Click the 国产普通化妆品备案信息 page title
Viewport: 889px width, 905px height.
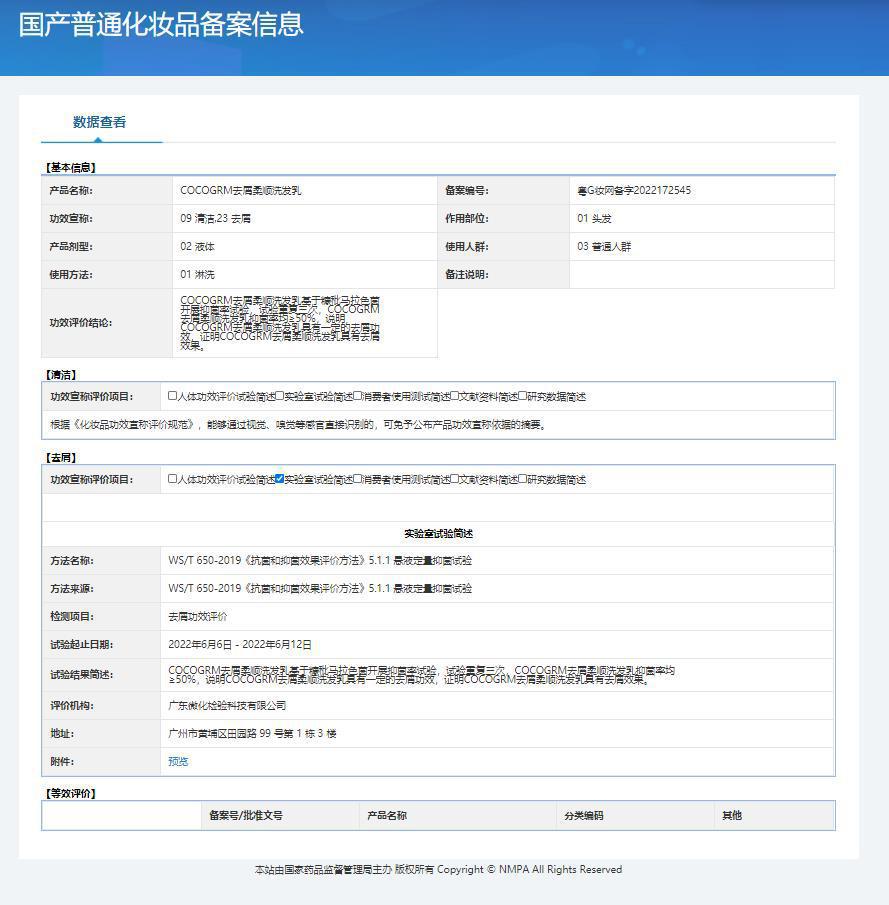coord(161,24)
